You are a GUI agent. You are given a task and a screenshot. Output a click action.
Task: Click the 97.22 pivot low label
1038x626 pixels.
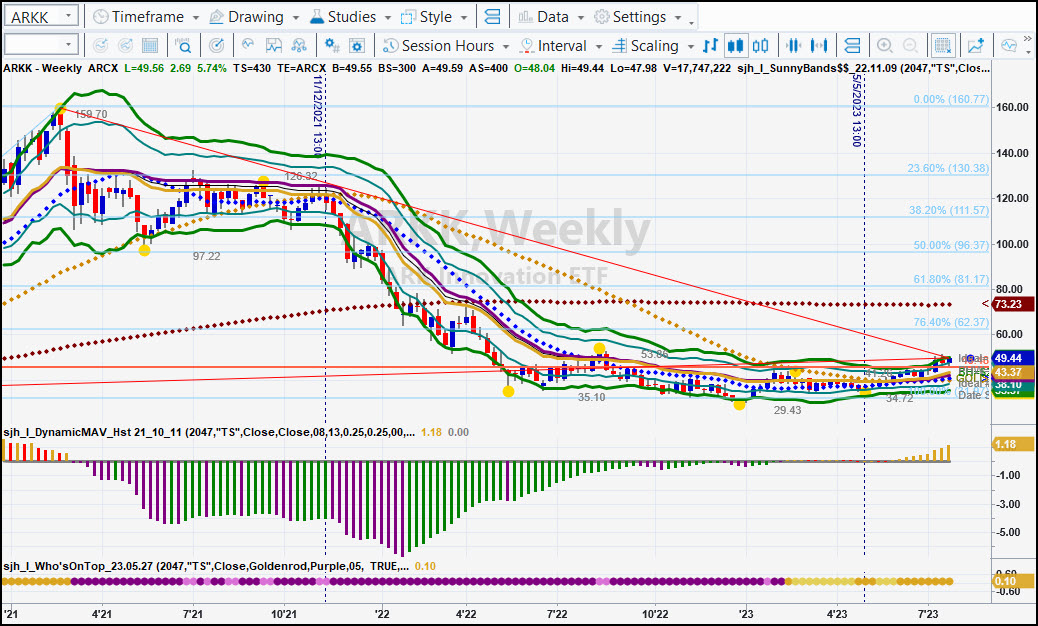[207, 256]
